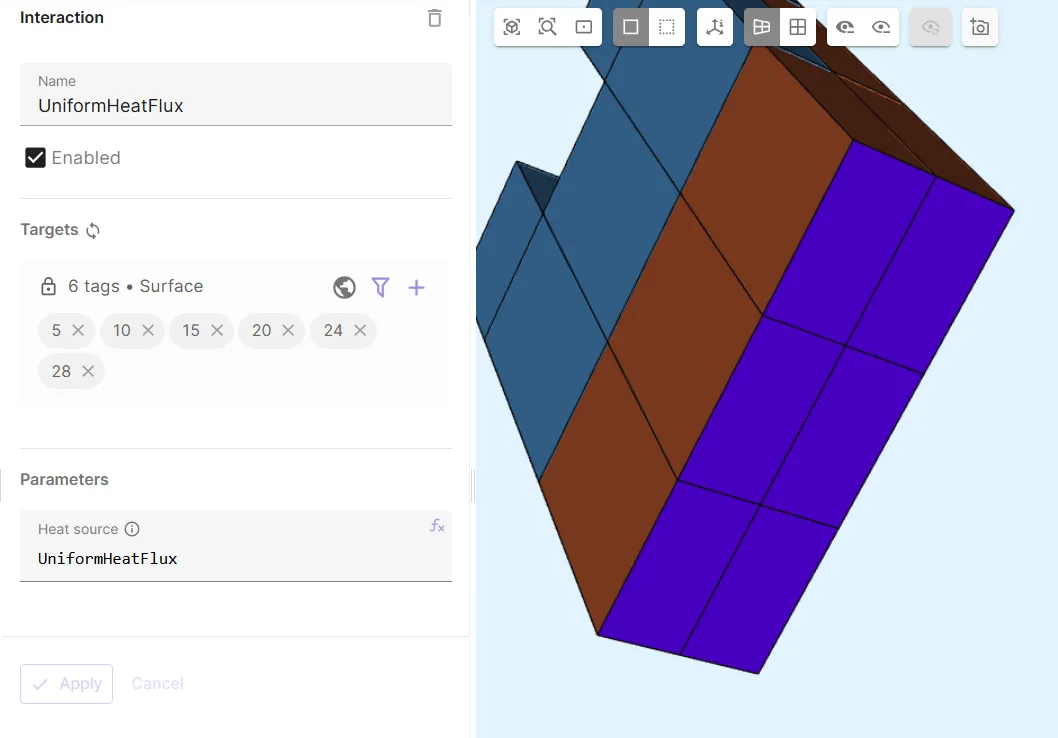Screen dimensions: 1058x738
Task: Take a viewport screenshot with camera icon
Action: pyautogui.click(x=979, y=28)
